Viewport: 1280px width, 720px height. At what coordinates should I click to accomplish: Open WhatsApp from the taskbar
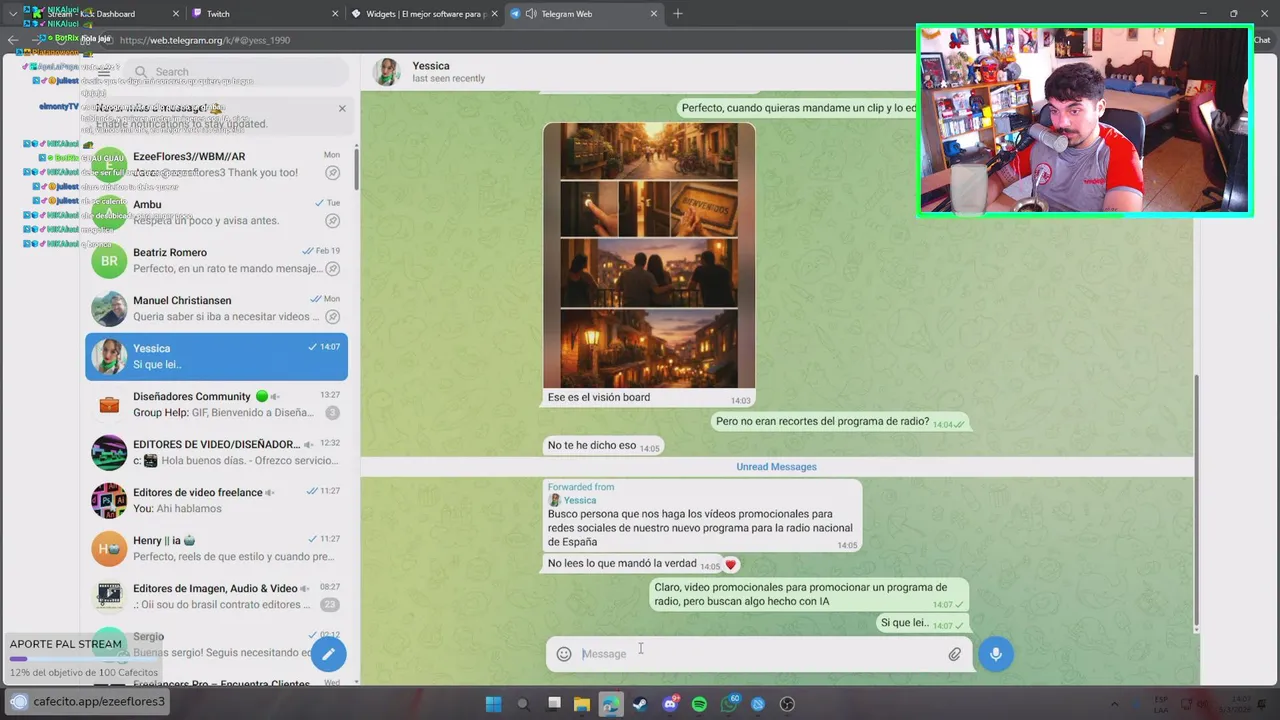pos(729,704)
